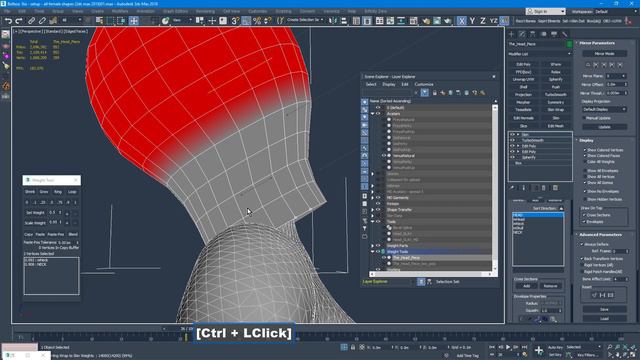Restrict transform to the Y axis
This screenshot has width=640, height=360.
point(472,20)
